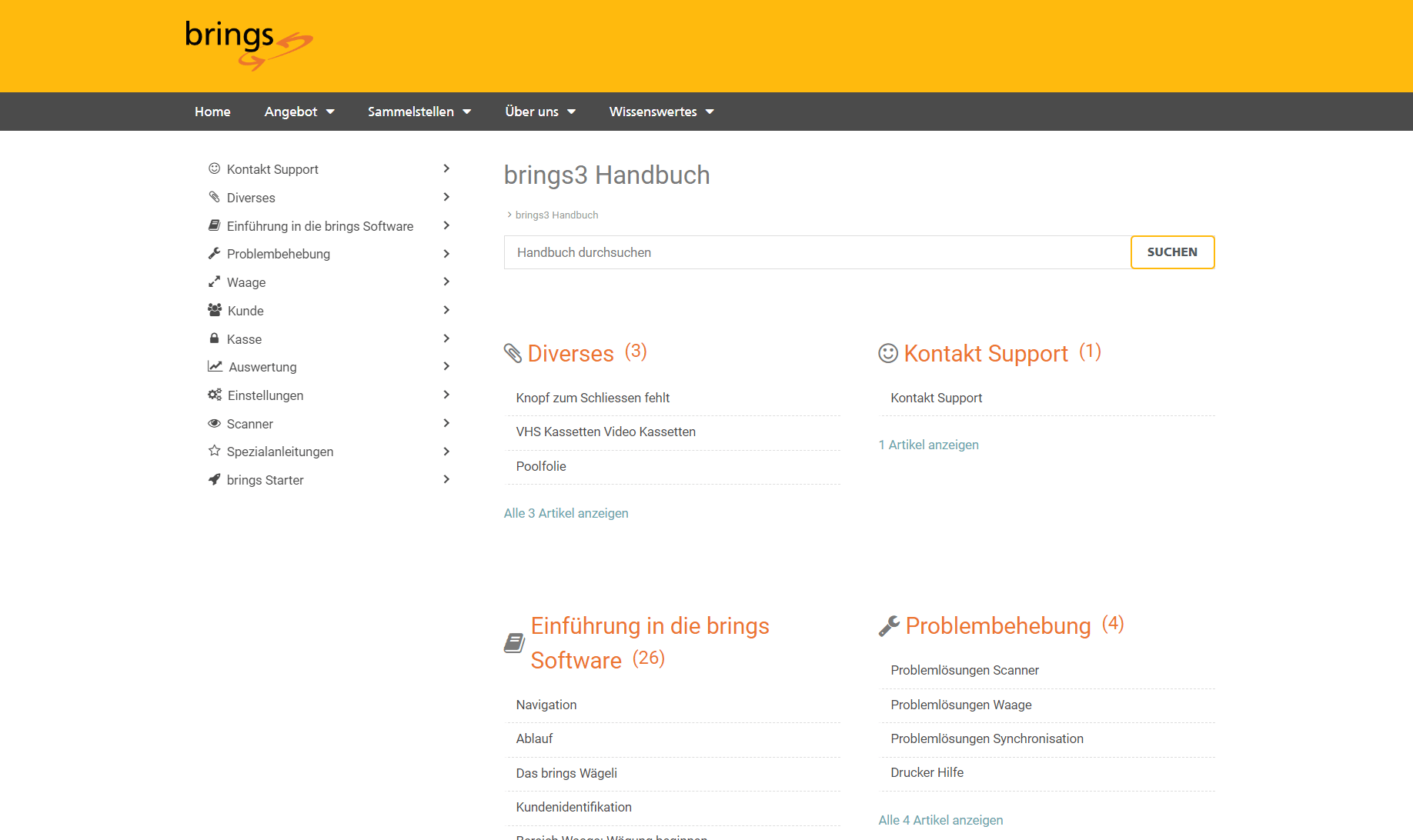1413x840 pixels.
Task: Open the Problemlösungen Scanner article
Action: coord(964,670)
